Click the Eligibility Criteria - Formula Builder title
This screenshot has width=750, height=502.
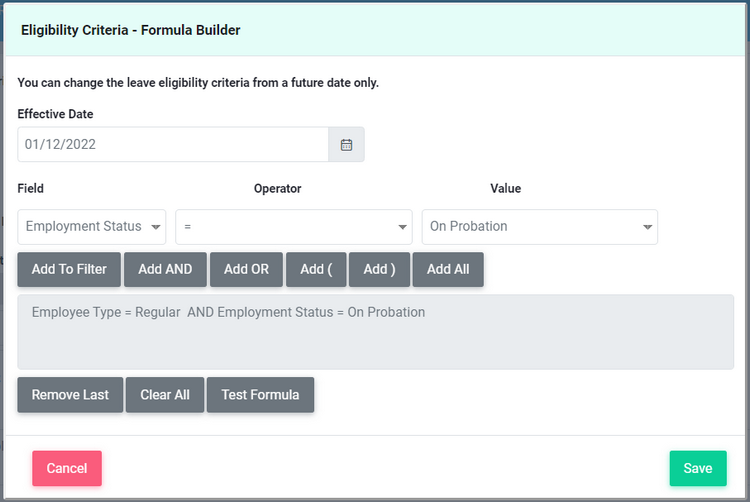pos(130,30)
